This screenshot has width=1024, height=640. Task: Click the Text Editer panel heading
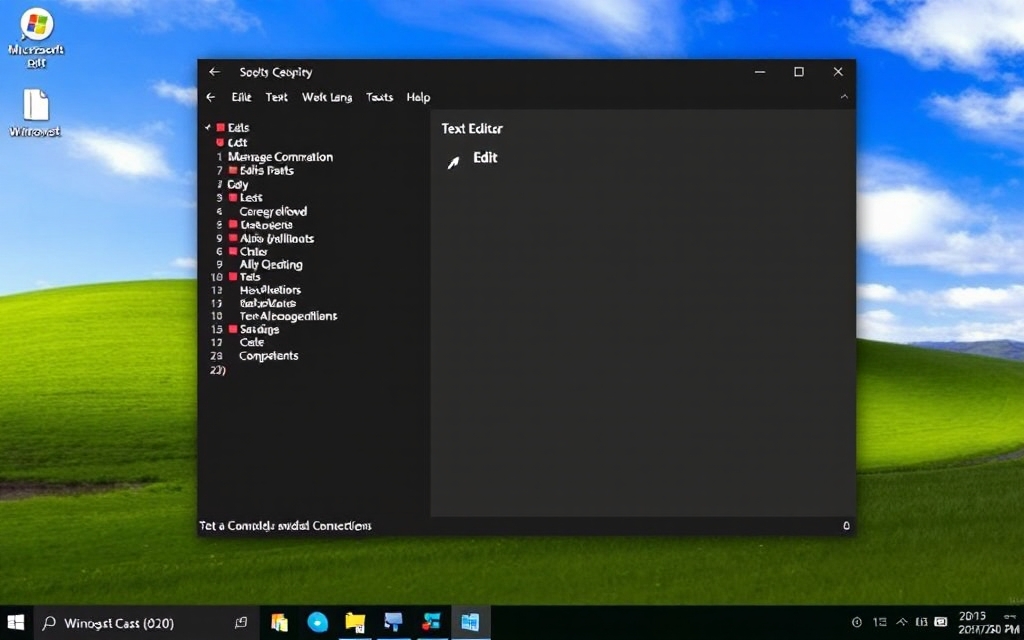(472, 129)
